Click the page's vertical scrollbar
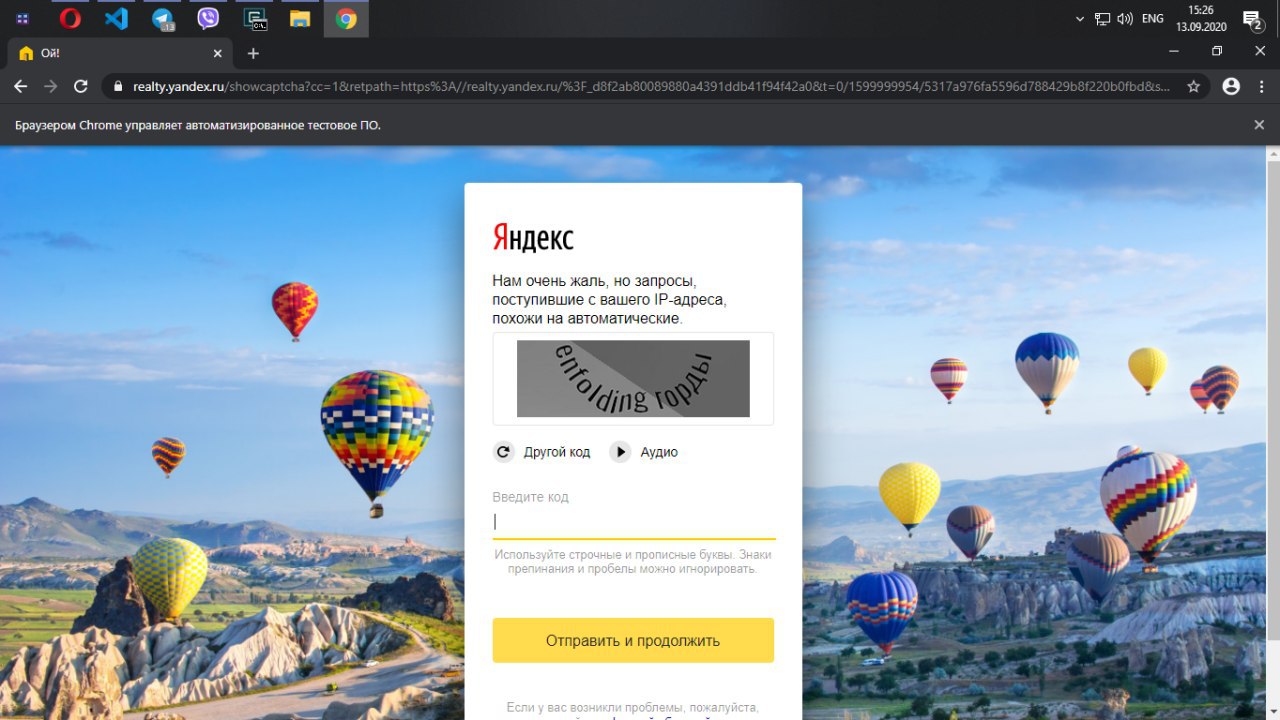Image resolution: width=1280 pixels, height=720 pixels. pyautogui.click(x=1273, y=400)
